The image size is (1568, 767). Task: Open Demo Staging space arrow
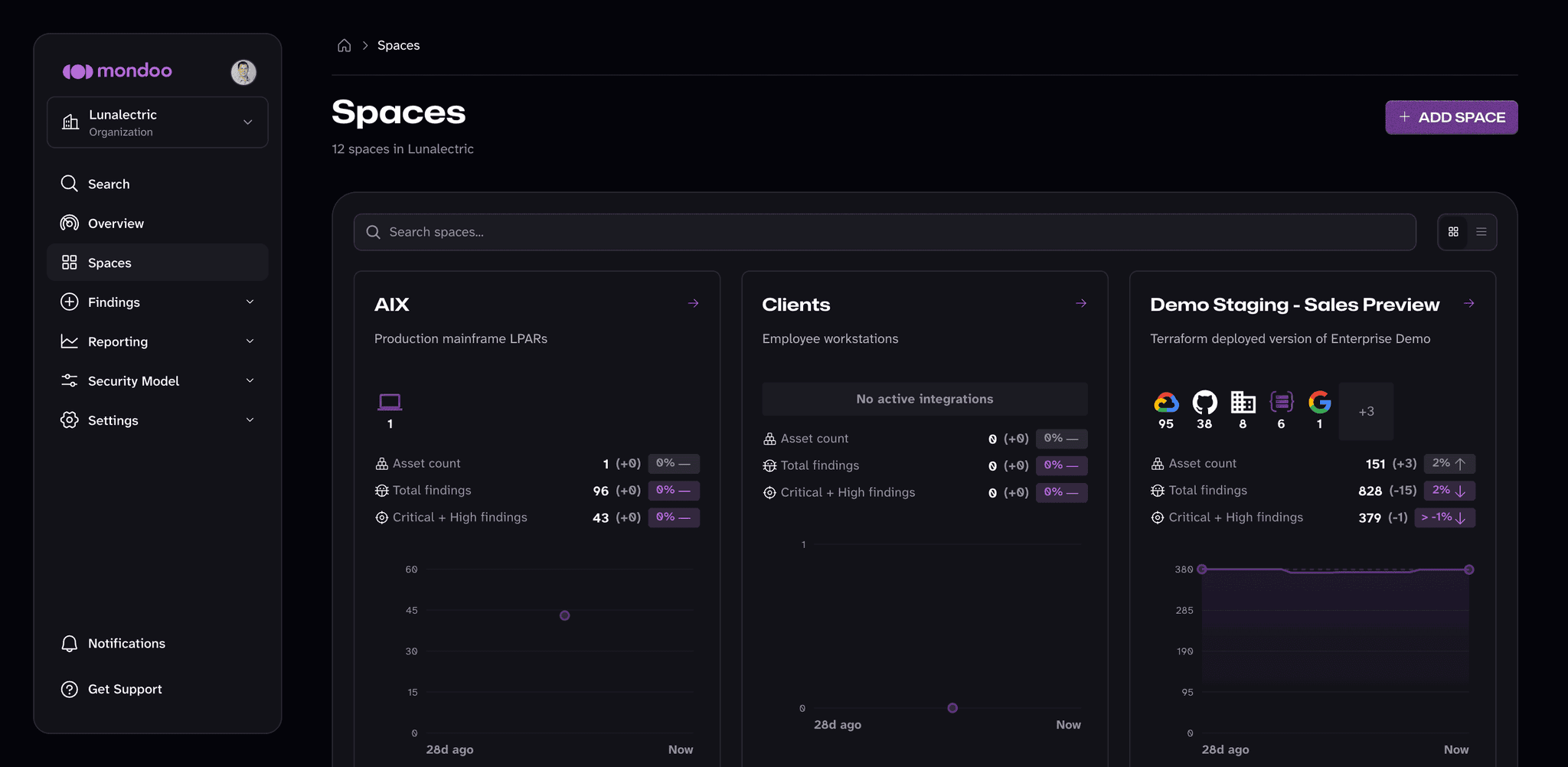coord(1469,304)
